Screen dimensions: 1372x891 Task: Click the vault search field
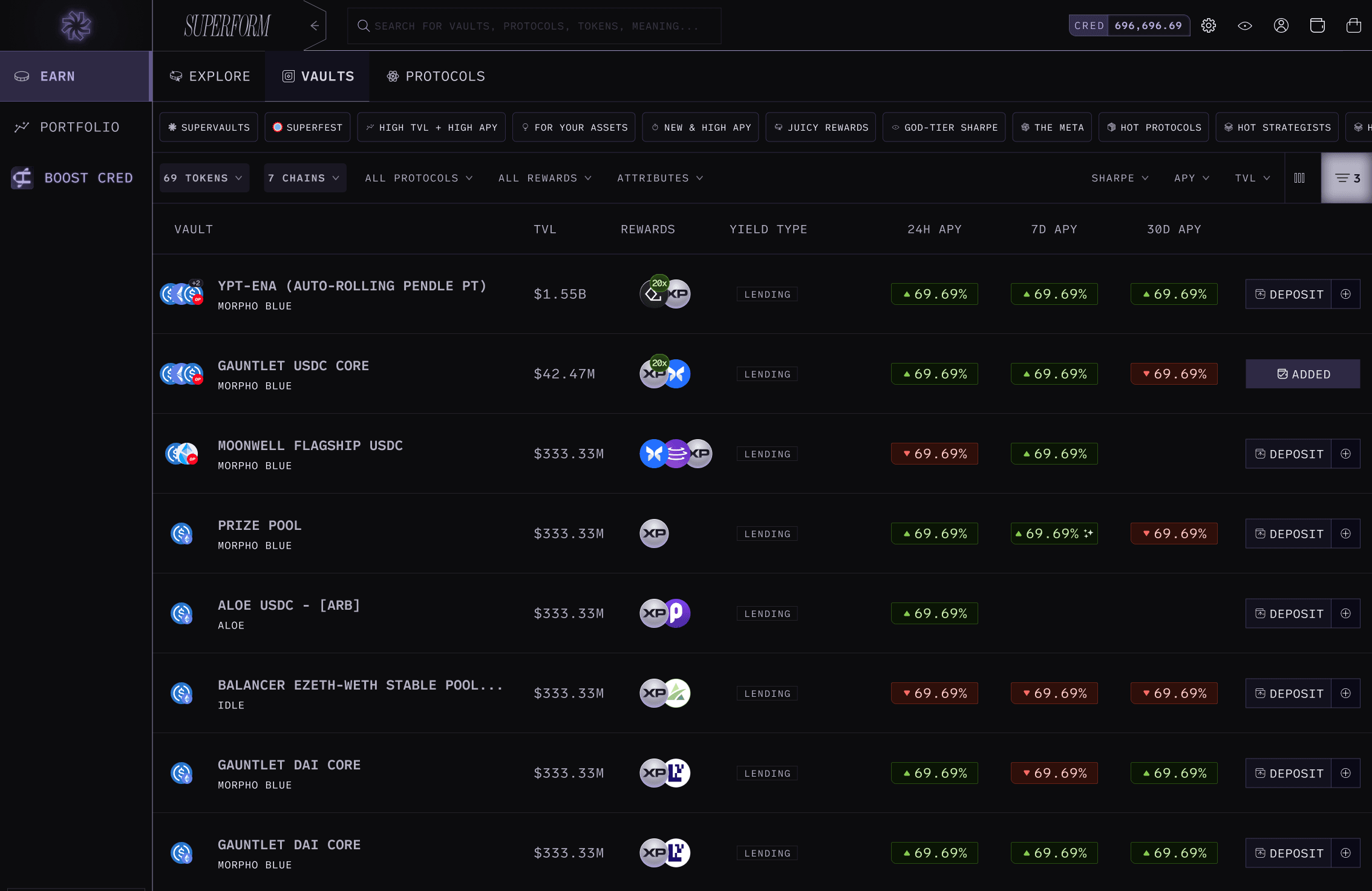(535, 25)
